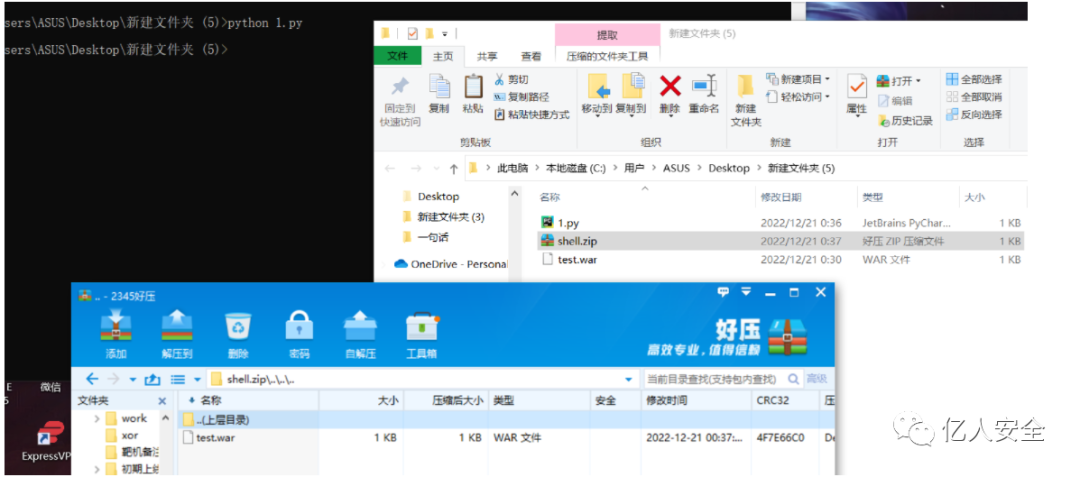Toggle properties checkmark in Explorer quick access toolbar
This screenshot has height=477, width=1080.
pyautogui.click(x=413, y=33)
